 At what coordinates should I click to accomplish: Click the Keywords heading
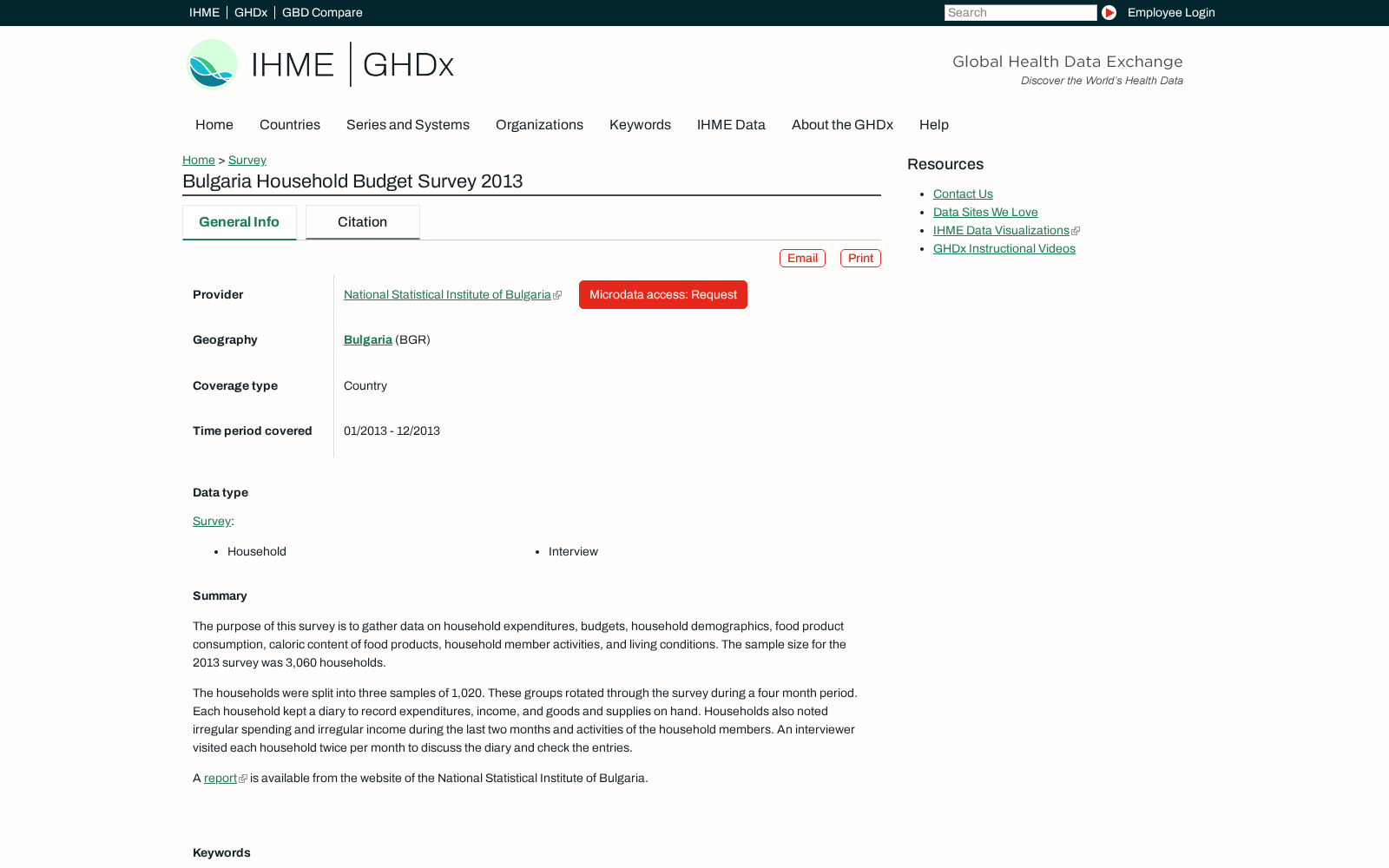point(221,853)
